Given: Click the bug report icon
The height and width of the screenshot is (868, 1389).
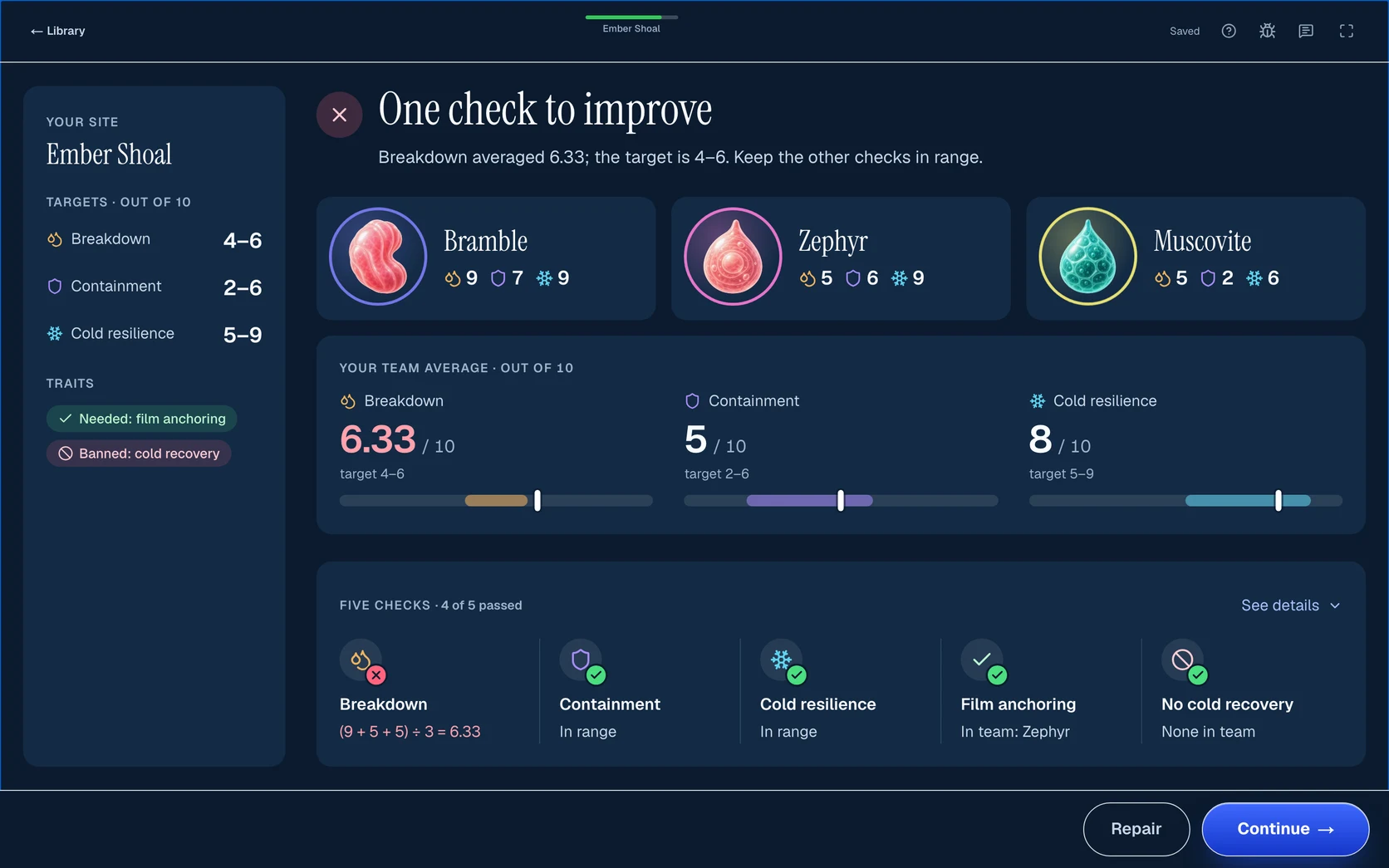Looking at the screenshot, I should pyautogui.click(x=1267, y=31).
